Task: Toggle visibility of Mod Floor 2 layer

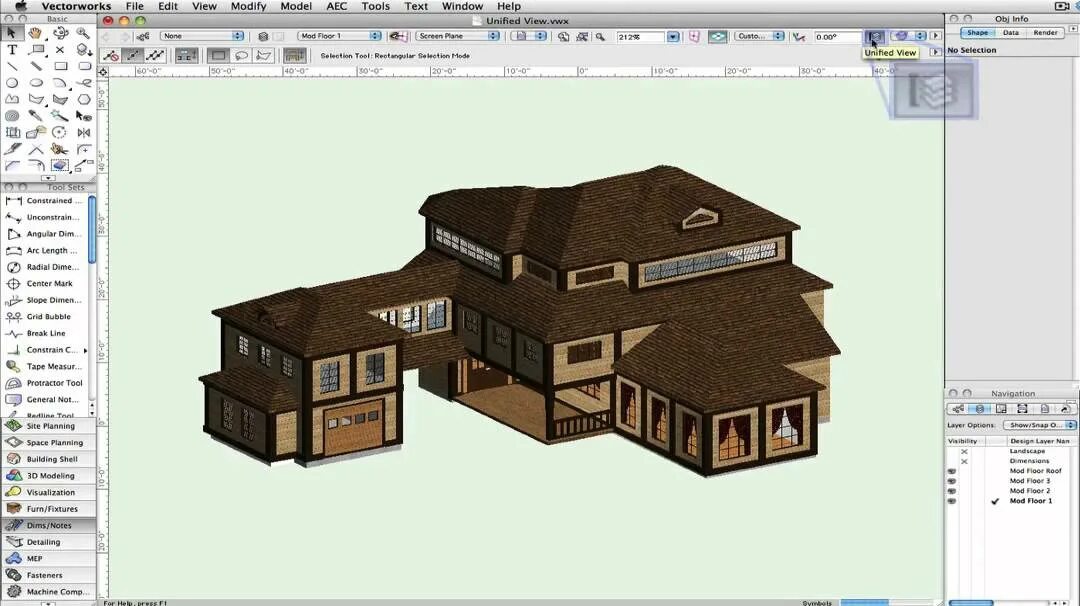Action: pos(952,491)
